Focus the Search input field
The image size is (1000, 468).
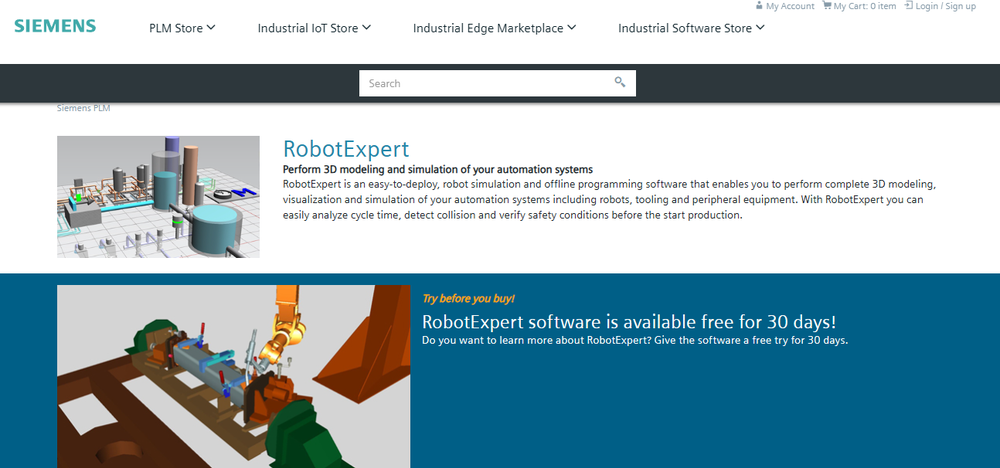click(x=497, y=83)
